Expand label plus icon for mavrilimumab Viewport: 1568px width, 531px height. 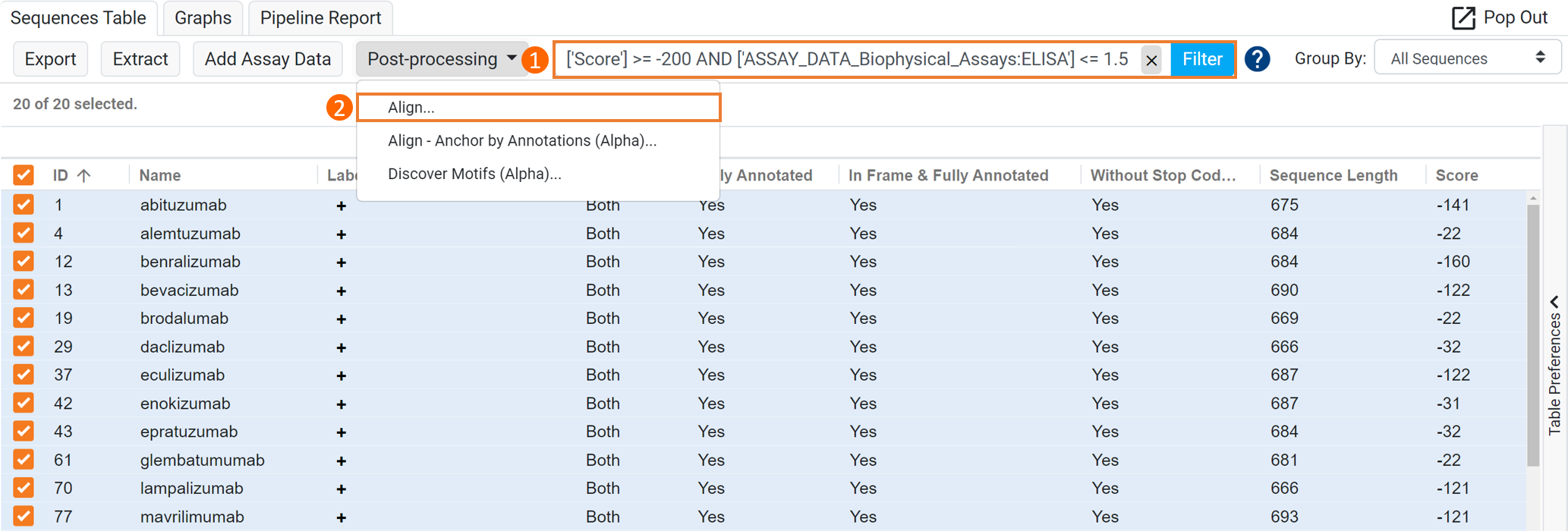(342, 517)
